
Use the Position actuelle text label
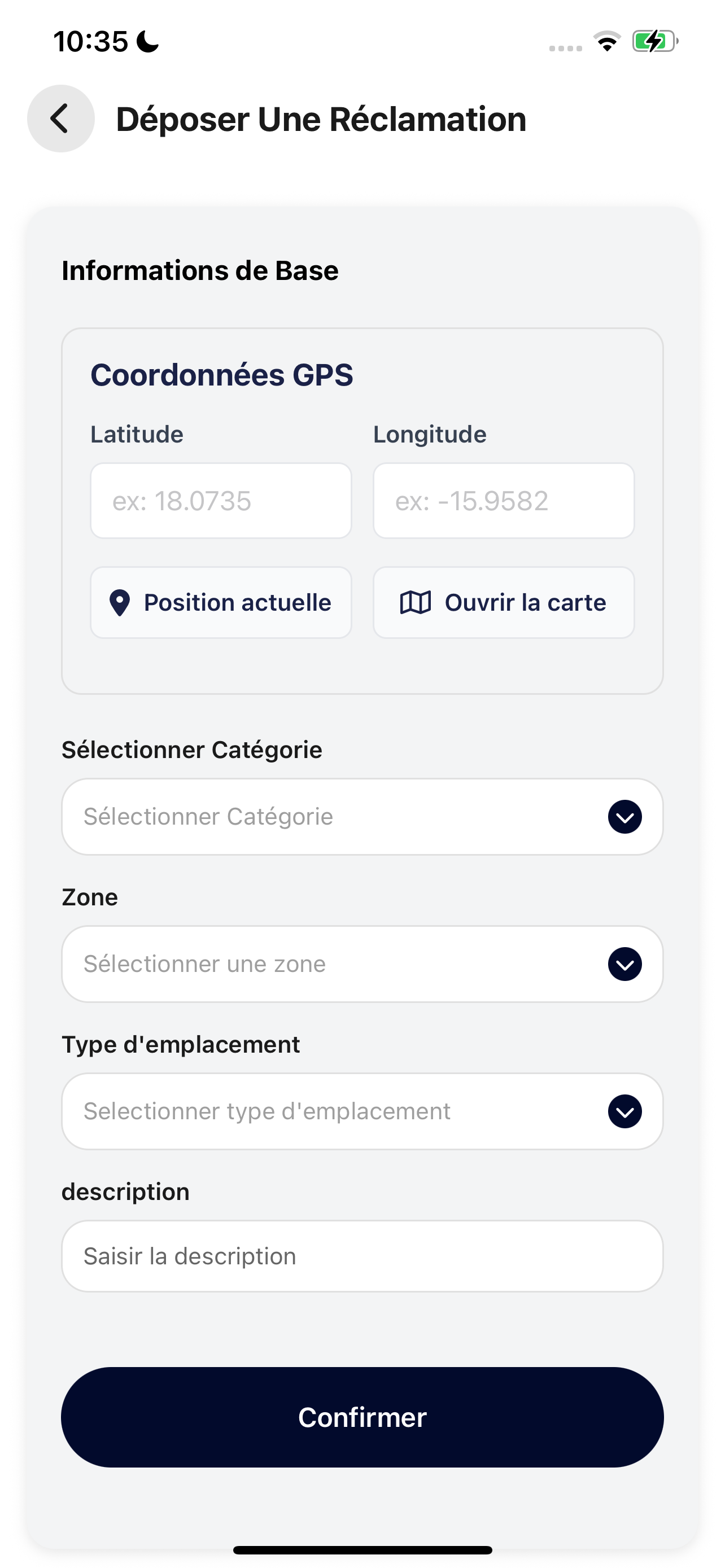coord(237,603)
